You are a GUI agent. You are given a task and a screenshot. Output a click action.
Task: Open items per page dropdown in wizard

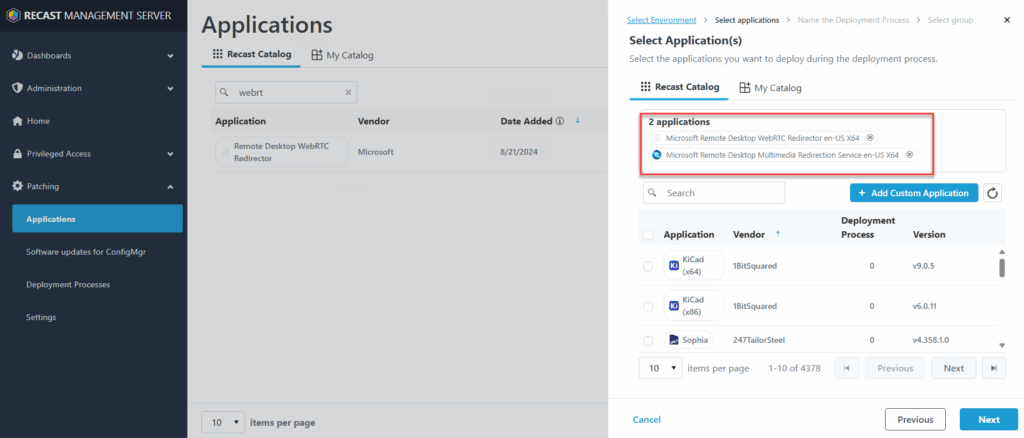(660, 368)
